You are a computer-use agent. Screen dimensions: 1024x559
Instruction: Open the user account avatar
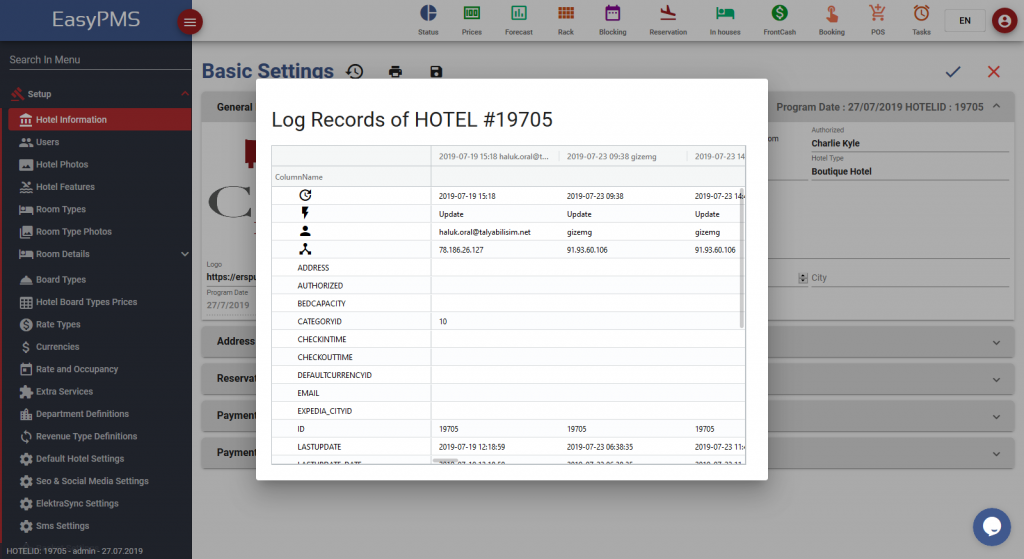pos(1003,21)
